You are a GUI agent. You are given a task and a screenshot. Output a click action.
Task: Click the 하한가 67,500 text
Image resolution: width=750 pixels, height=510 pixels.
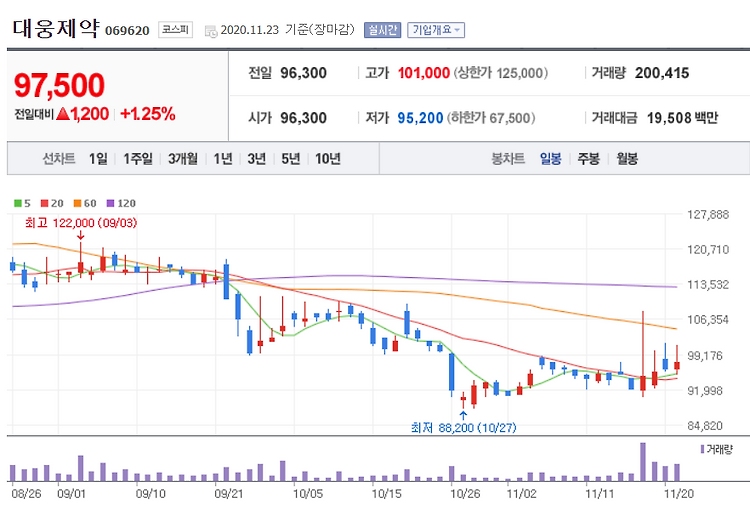pyautogui.click(x=491, y=118)
